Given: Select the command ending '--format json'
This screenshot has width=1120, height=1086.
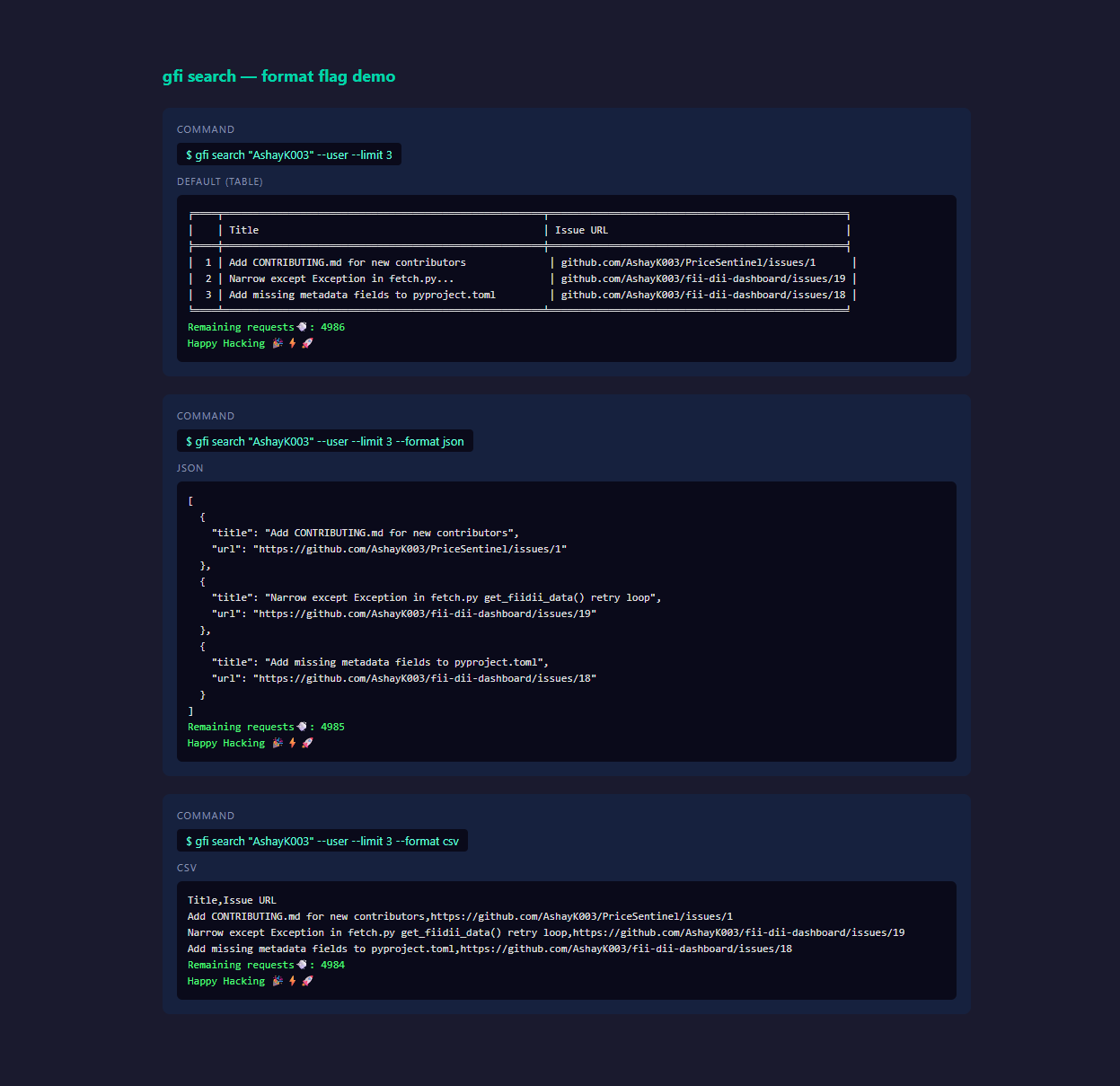Looking at the screenshot, I should 325,441.
